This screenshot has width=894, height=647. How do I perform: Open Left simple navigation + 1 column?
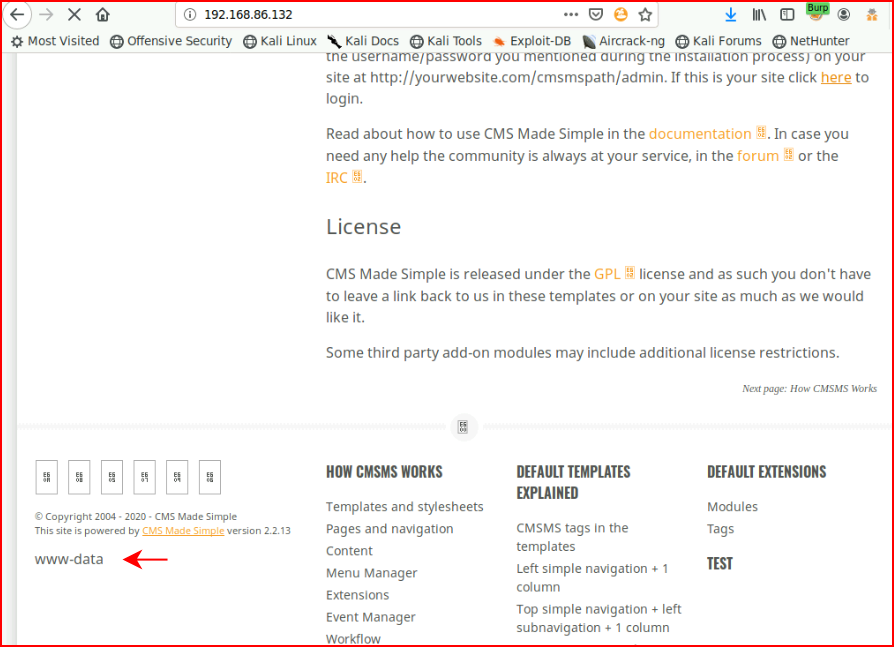coord(592,577)
